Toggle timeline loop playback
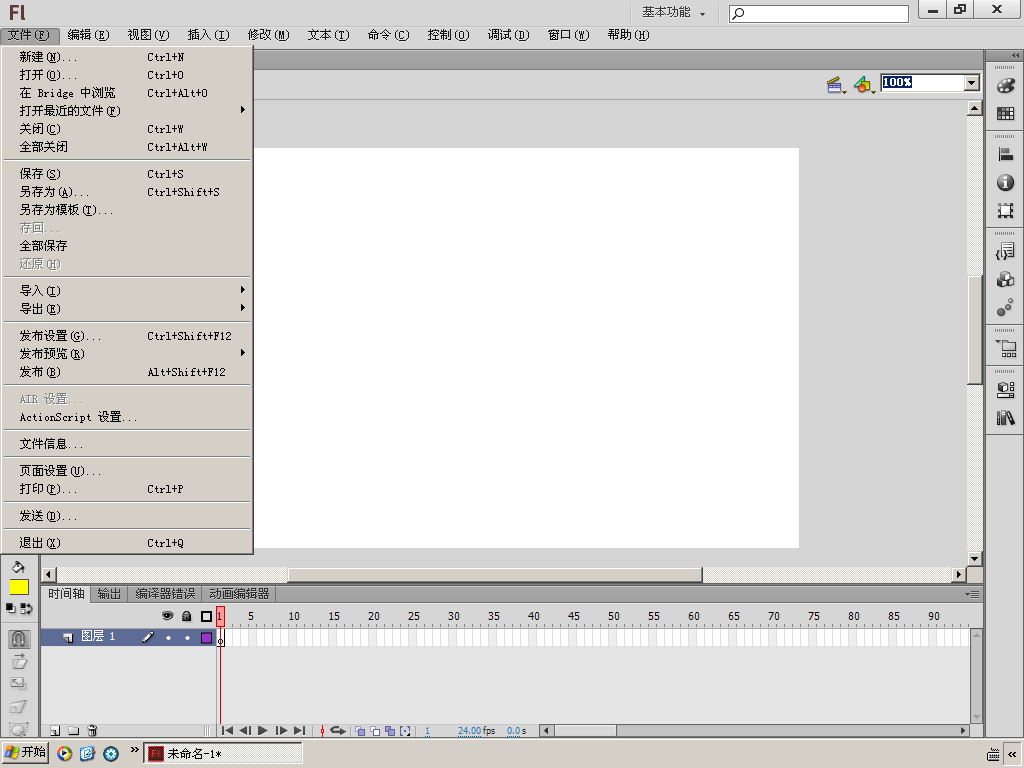The width and height of the screenshot is (1024, 768). coord(338,731)
